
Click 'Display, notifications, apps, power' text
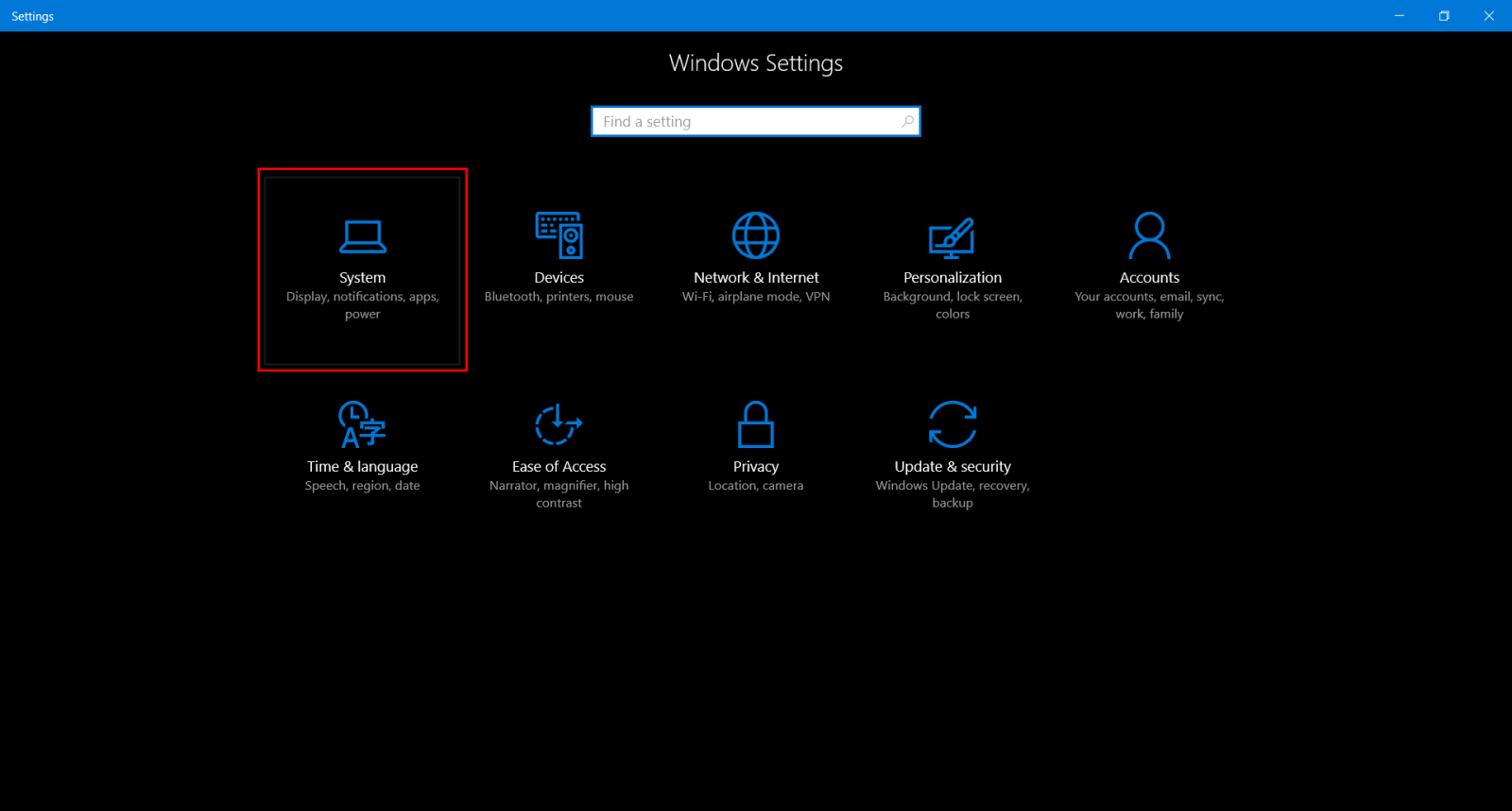[x=363, y=305]
